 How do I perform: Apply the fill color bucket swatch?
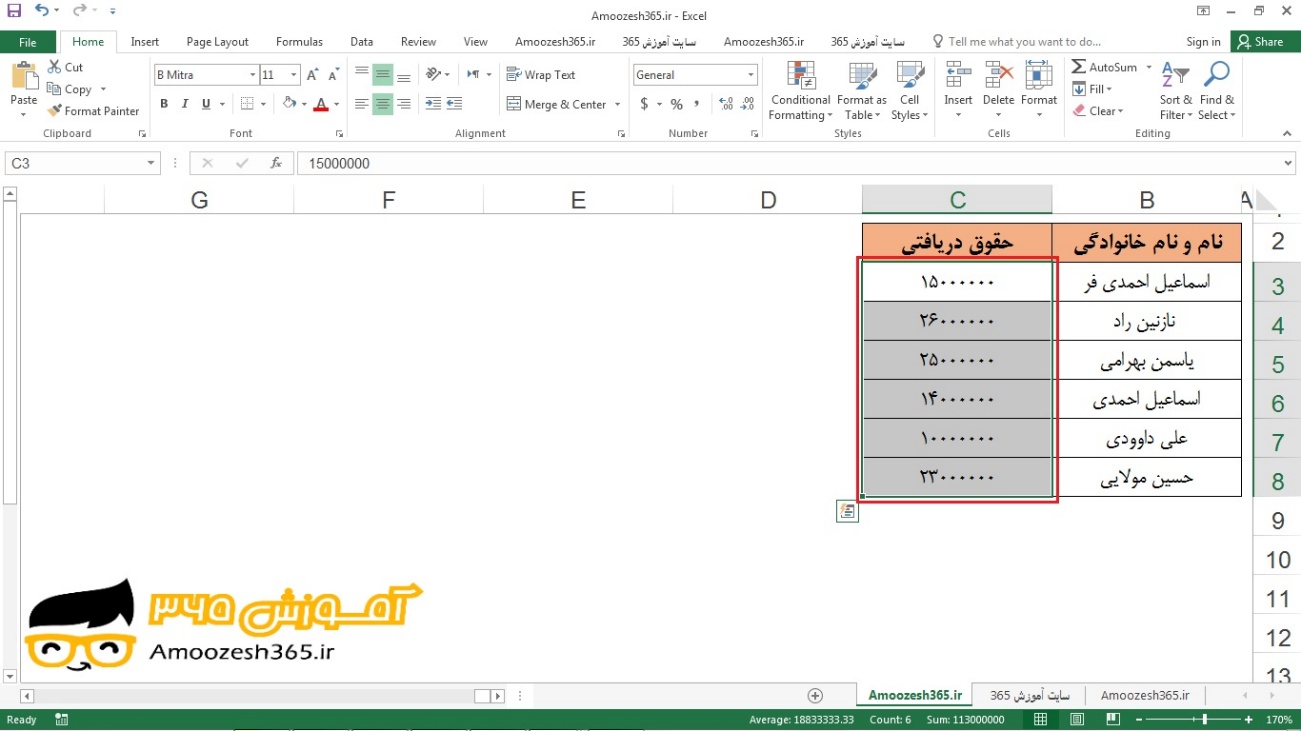tap(289, 104)
